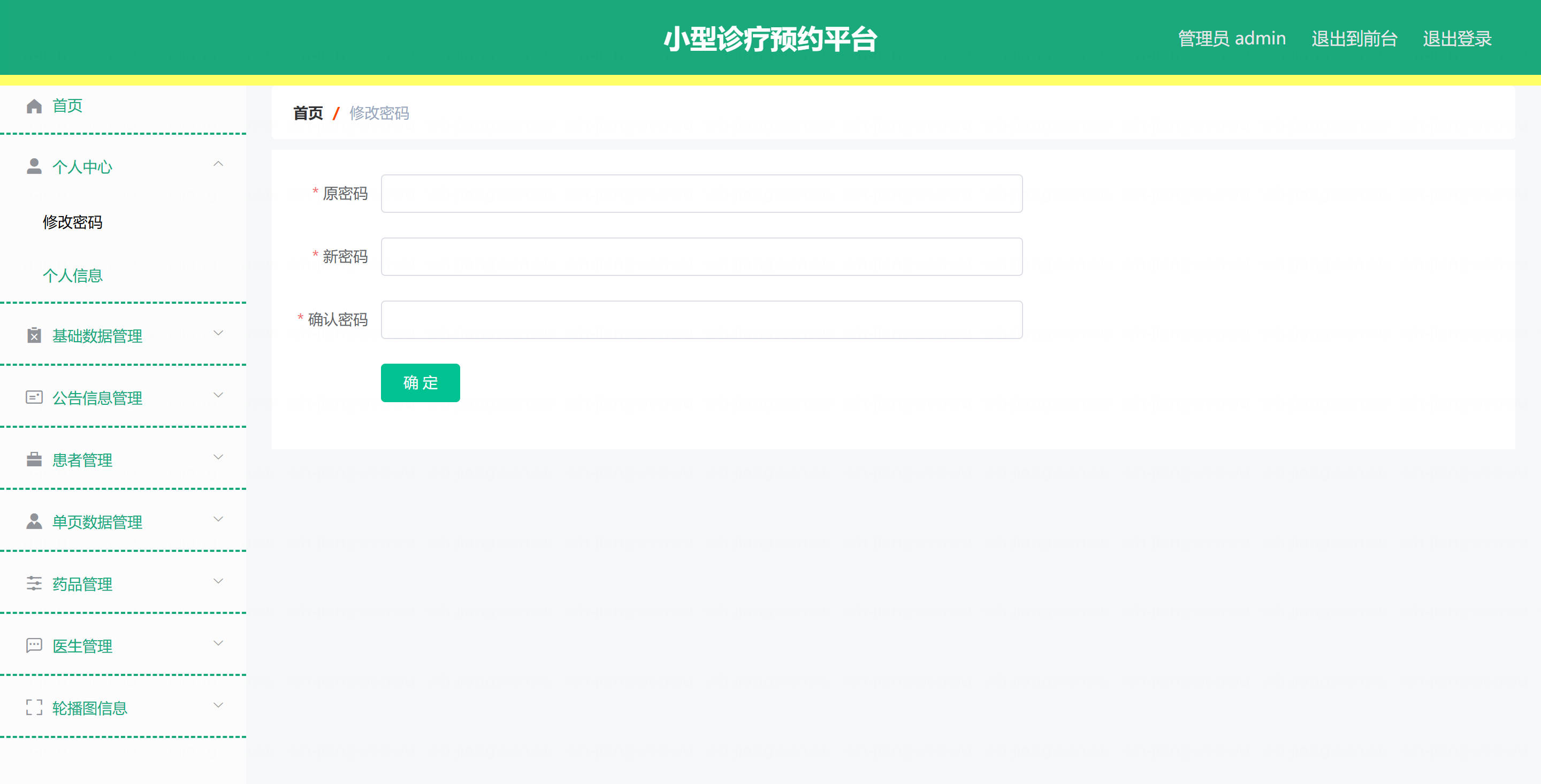Open the 轮播图信息 menu label

coord(90,709)
